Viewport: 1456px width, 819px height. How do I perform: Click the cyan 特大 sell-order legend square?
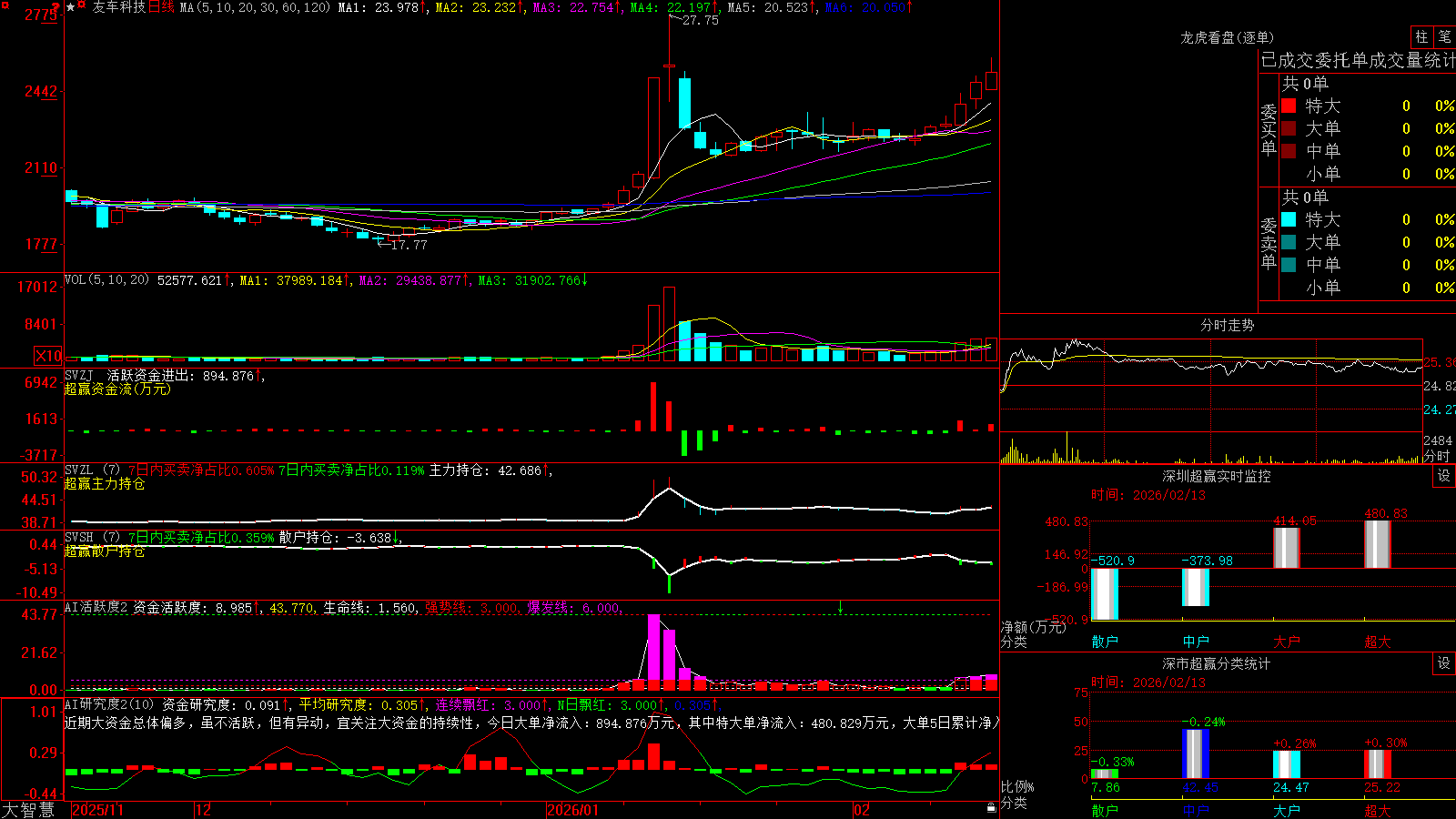[1289, 219]
